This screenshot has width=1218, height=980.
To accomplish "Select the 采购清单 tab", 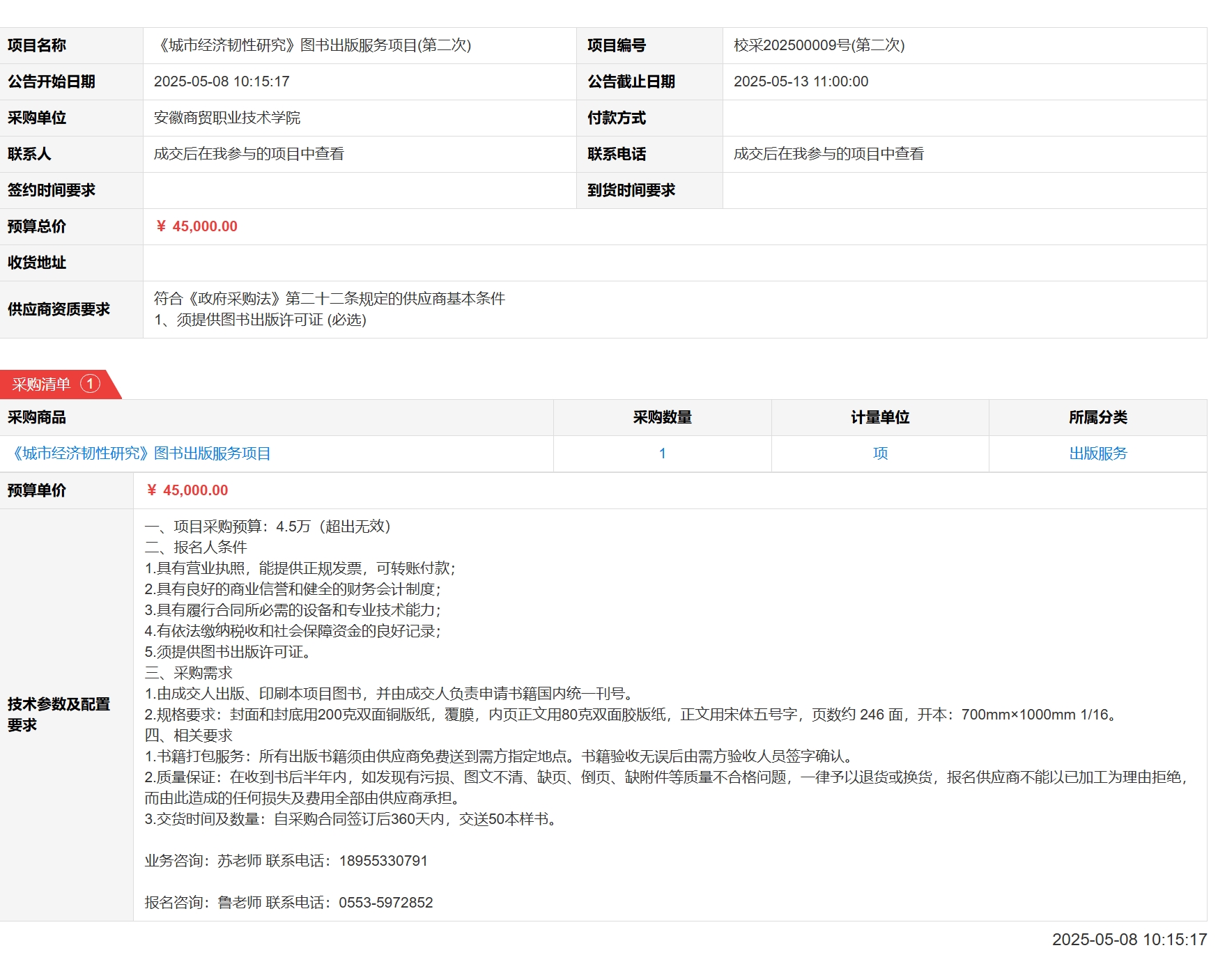I will click(42, 384).
